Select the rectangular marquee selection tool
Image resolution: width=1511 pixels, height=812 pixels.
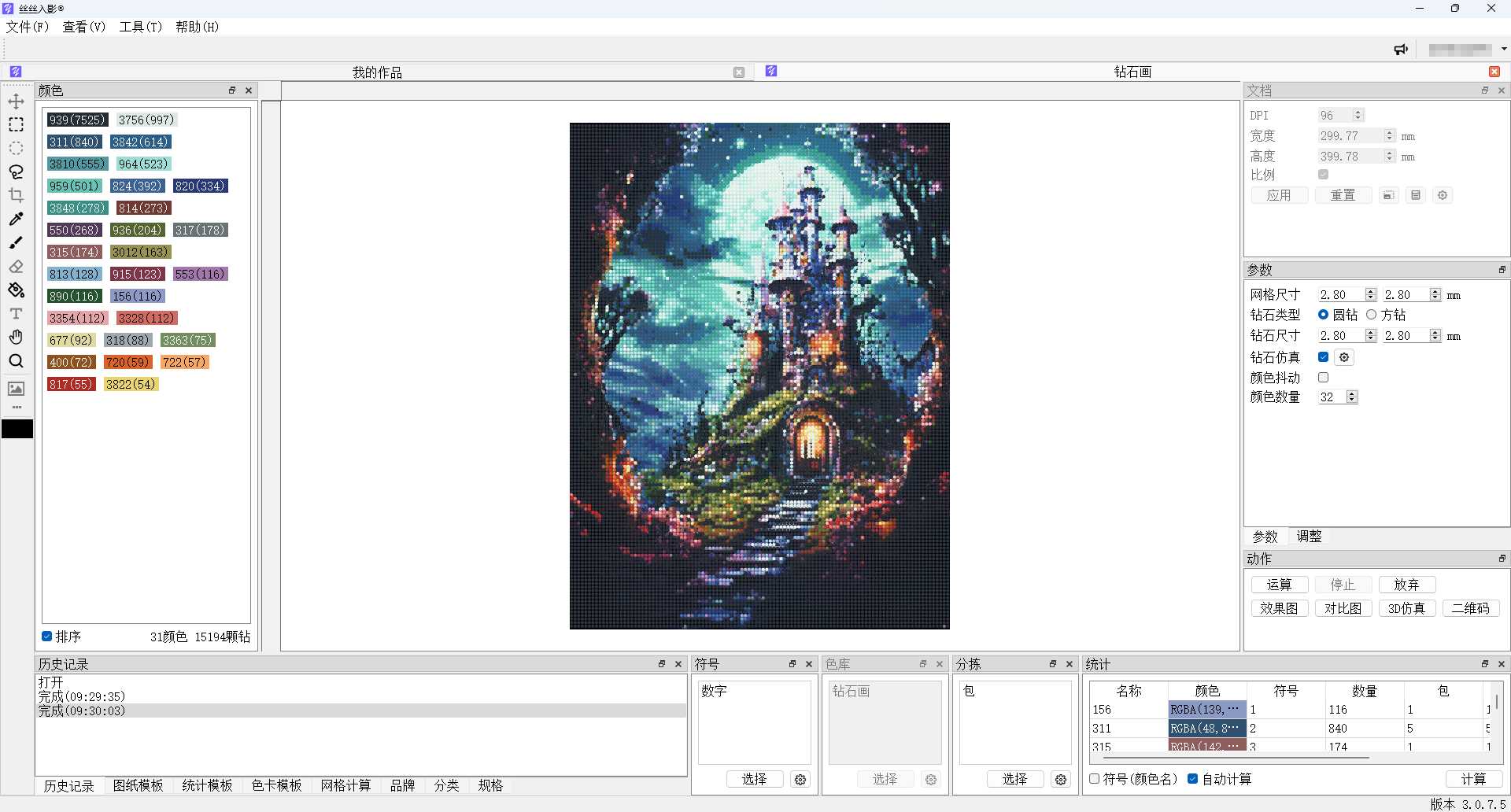click(16, 125)
